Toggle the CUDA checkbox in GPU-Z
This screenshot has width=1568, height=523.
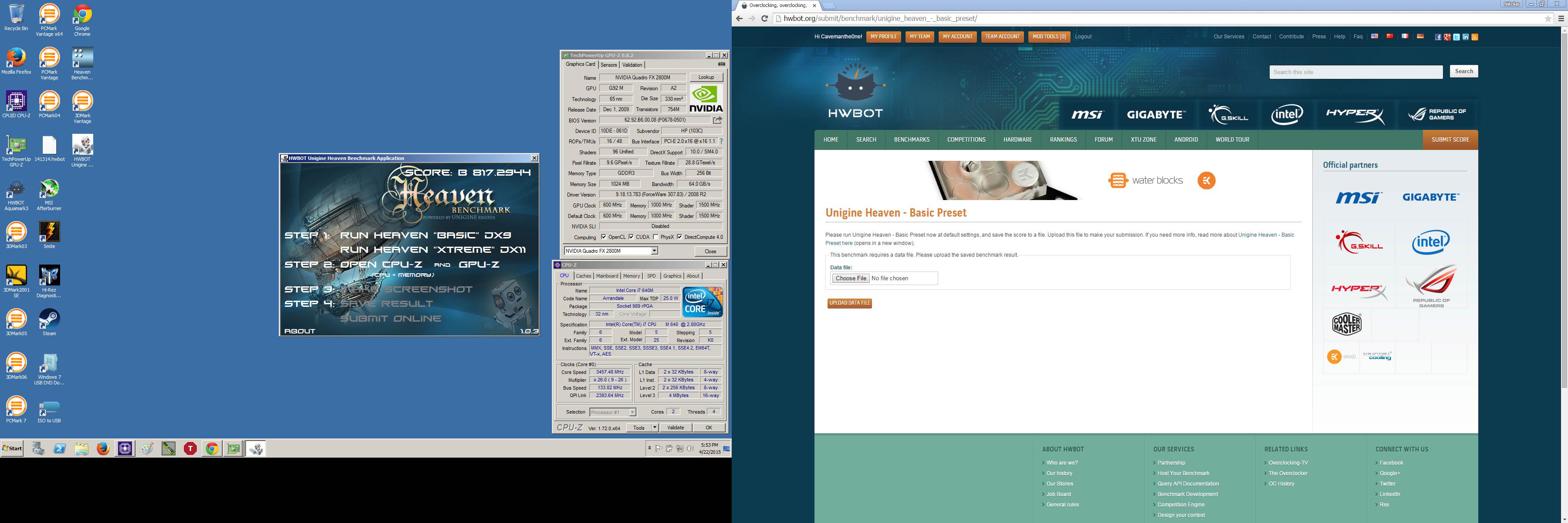click(x=631, y=237)
